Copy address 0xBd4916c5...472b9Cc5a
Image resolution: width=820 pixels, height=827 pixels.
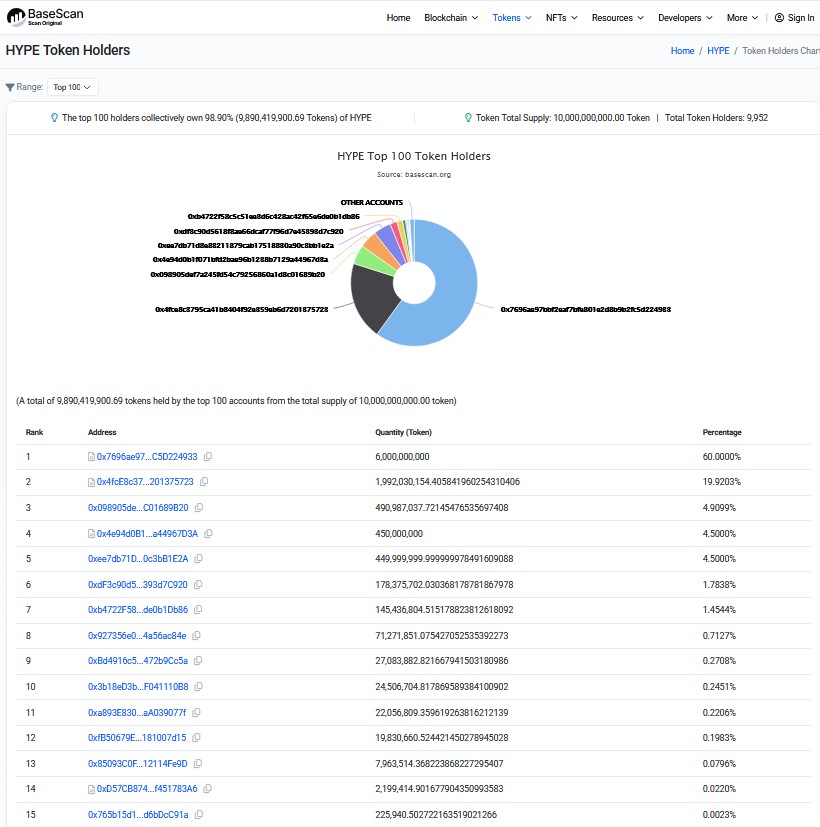point(198,661)
